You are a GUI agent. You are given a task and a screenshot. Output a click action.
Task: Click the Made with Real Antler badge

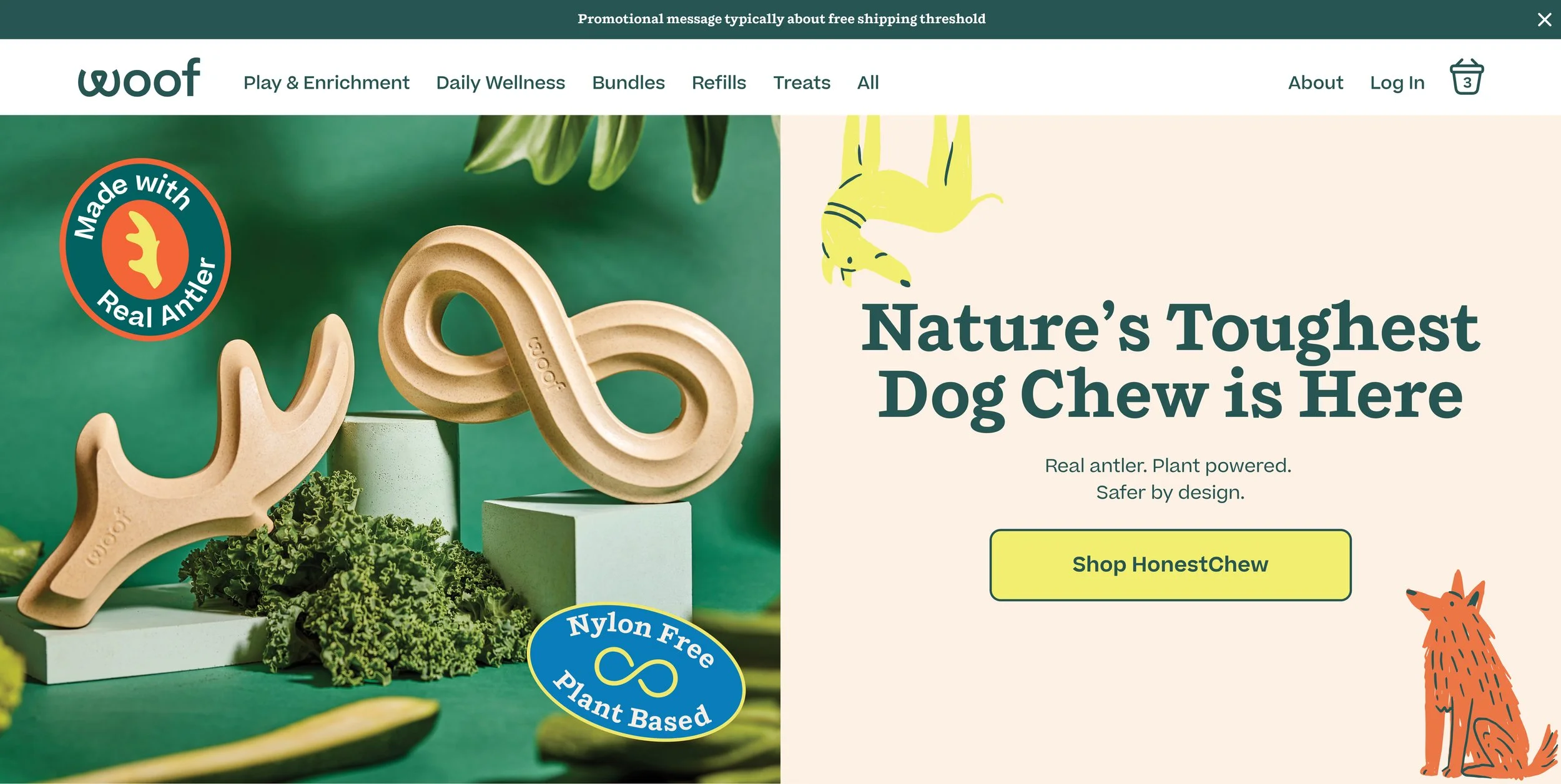145,249
